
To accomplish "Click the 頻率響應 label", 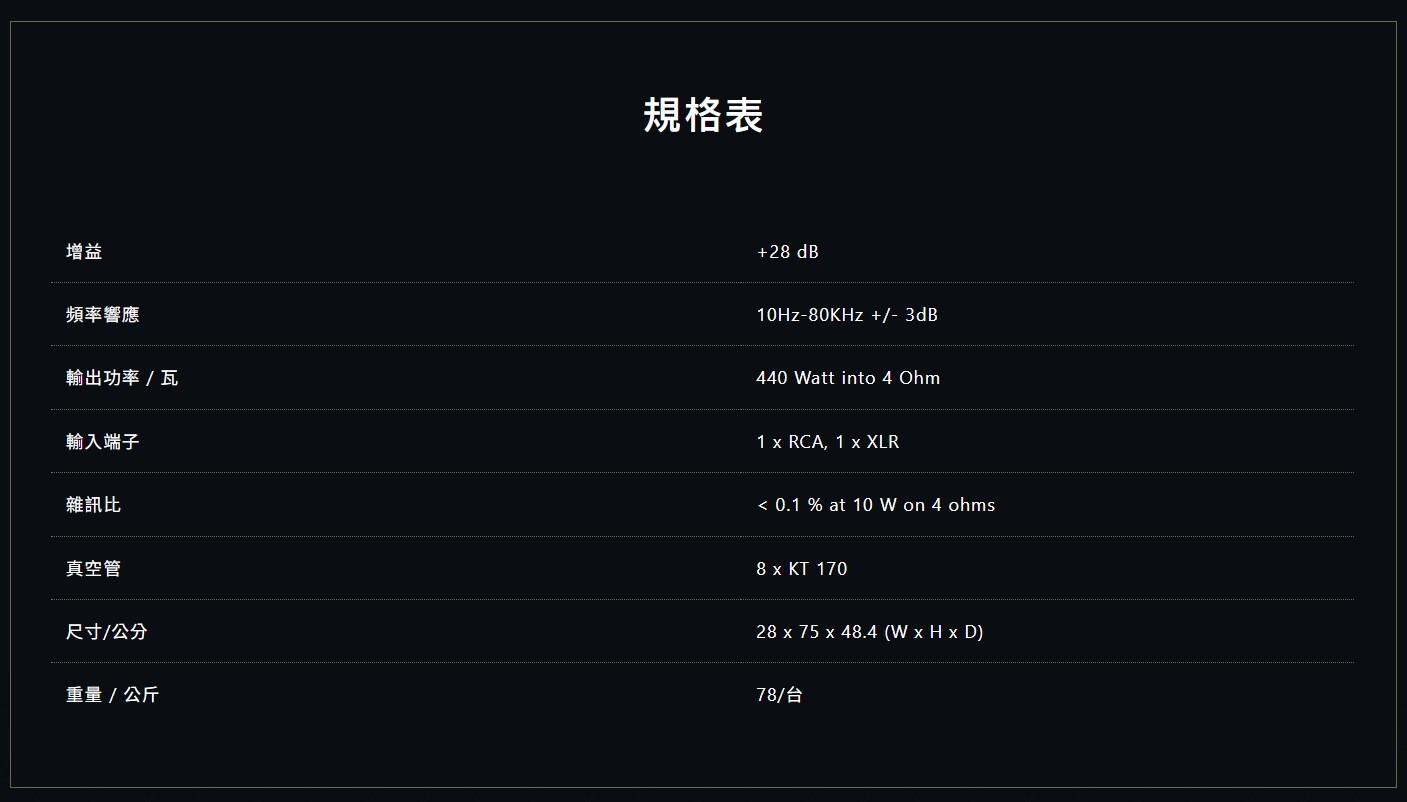I will [x=102, y=315].
